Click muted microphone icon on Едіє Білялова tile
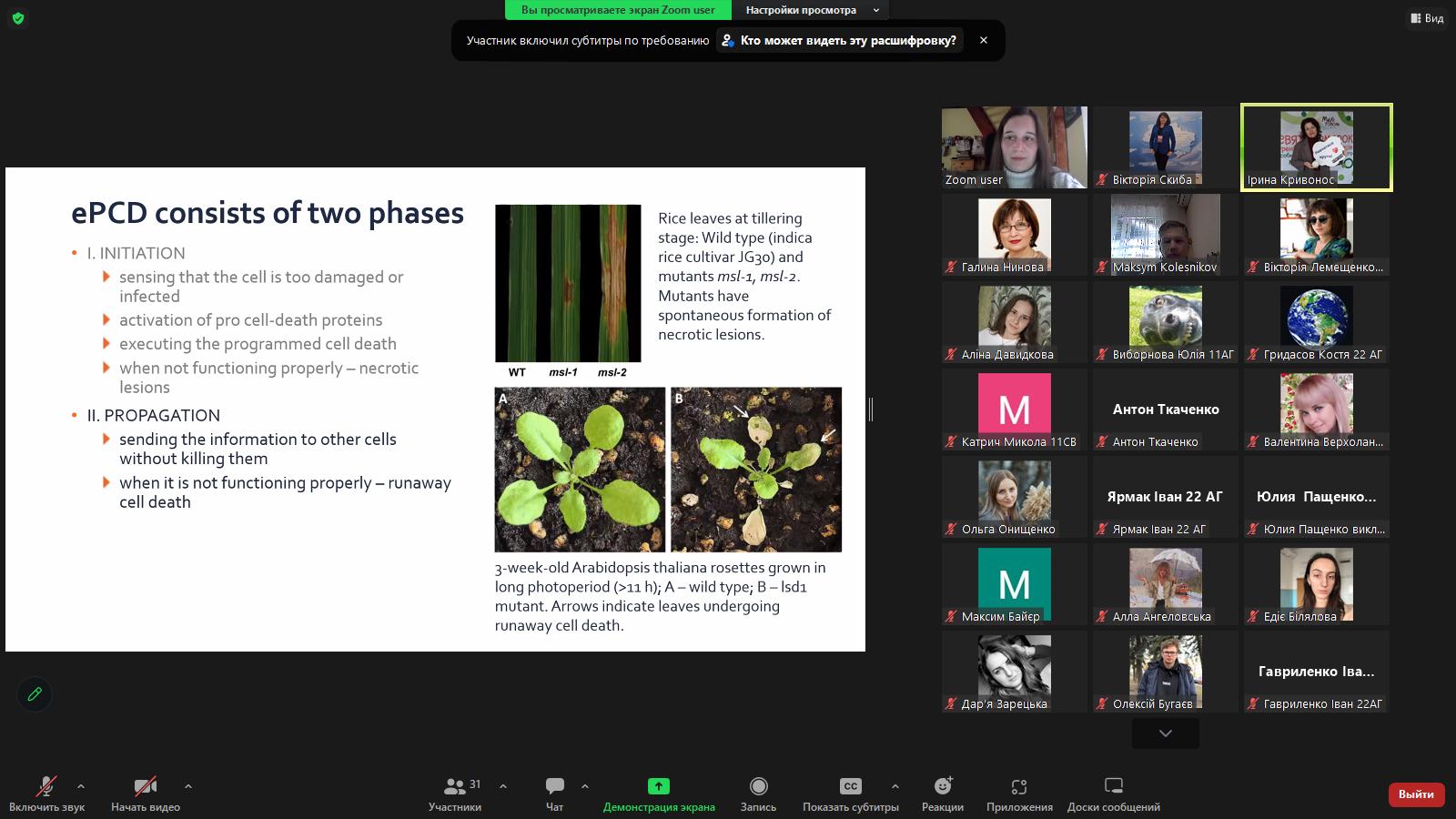1456x819 pixels. coord(1254,617)
